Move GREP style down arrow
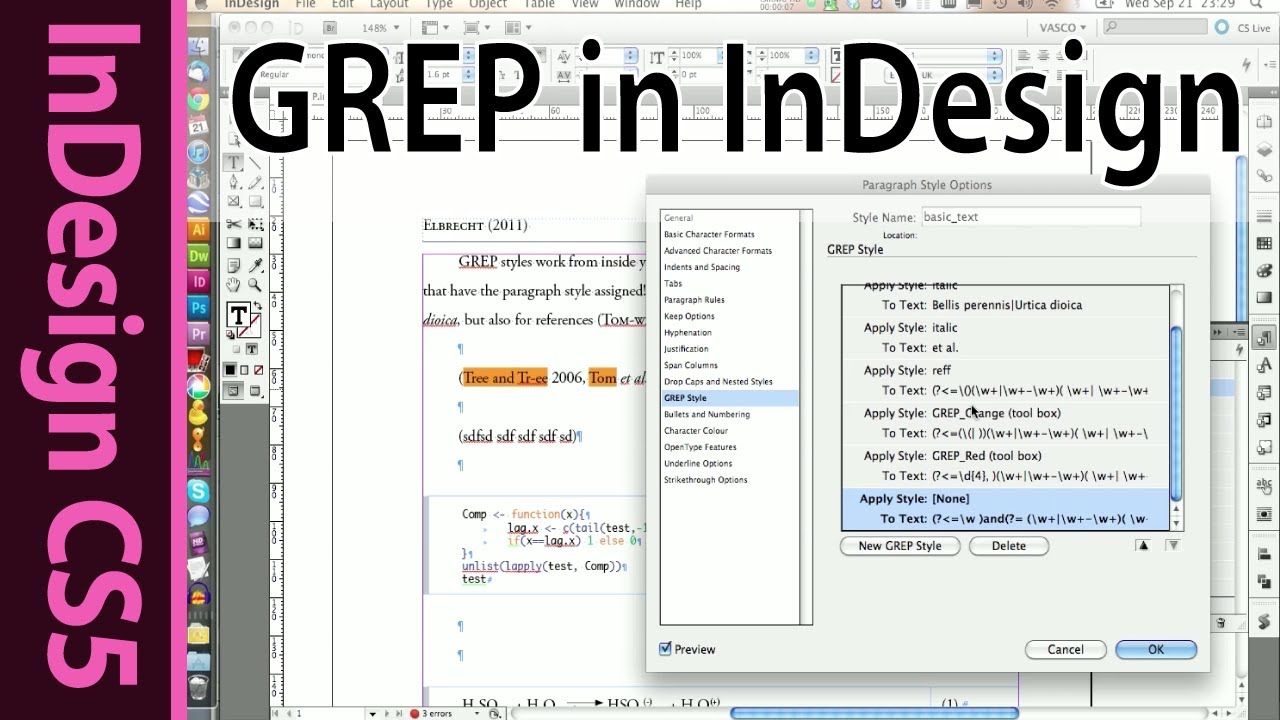 pyautogui.click(x=1173, y=545)
